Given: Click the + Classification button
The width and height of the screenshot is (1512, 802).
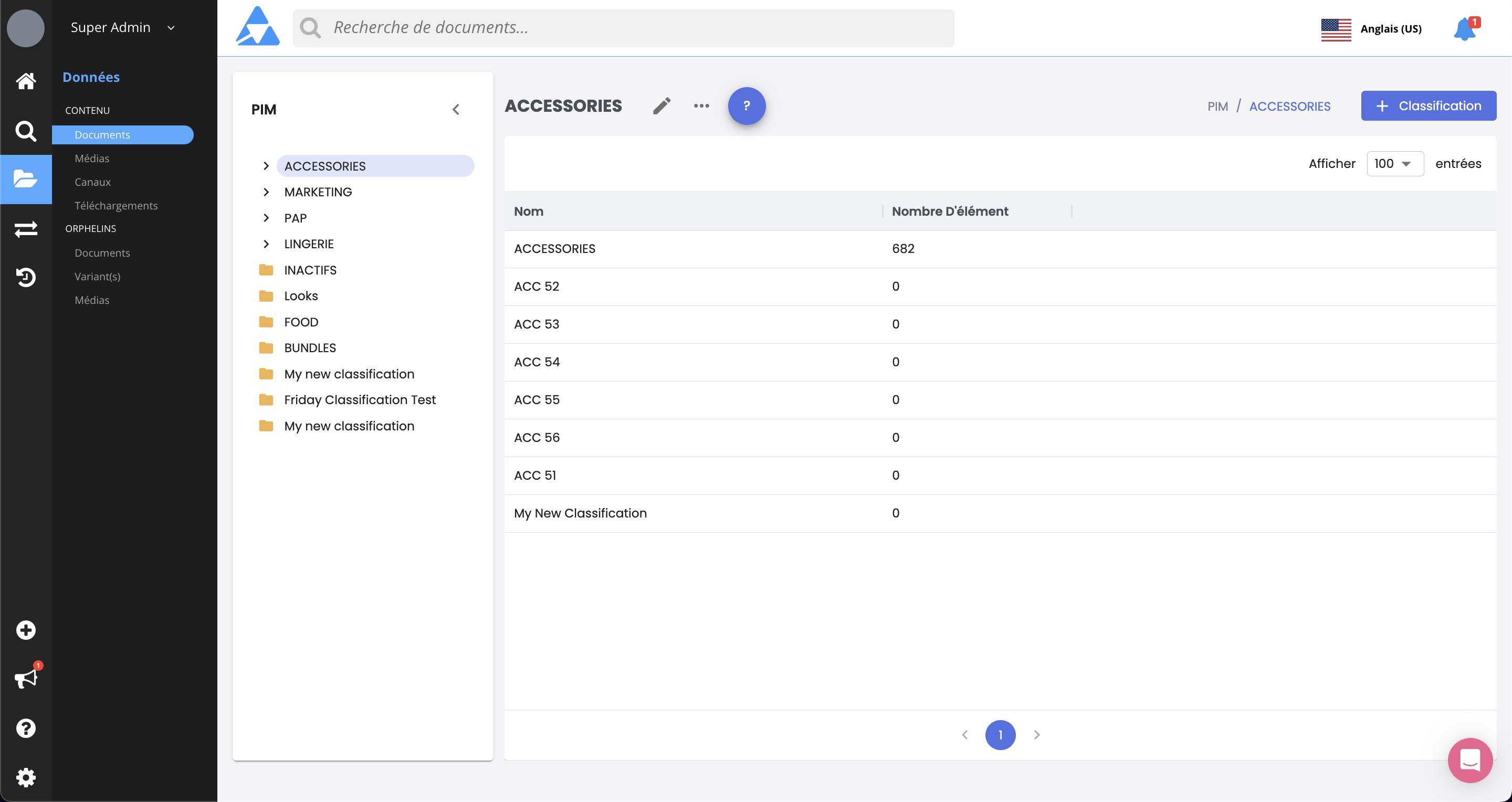Looking at the screenshot, I should click(1428, 105).
